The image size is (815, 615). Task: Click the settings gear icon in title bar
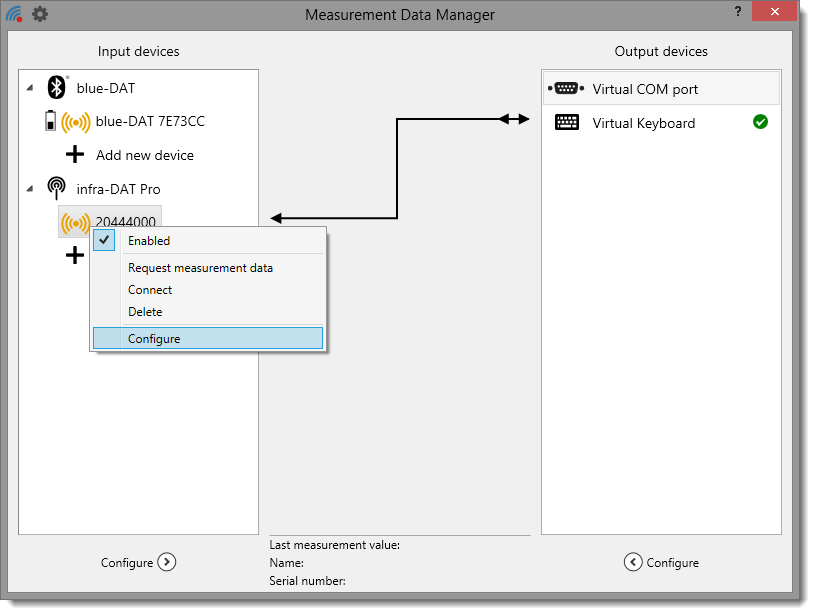coord(40,14)
